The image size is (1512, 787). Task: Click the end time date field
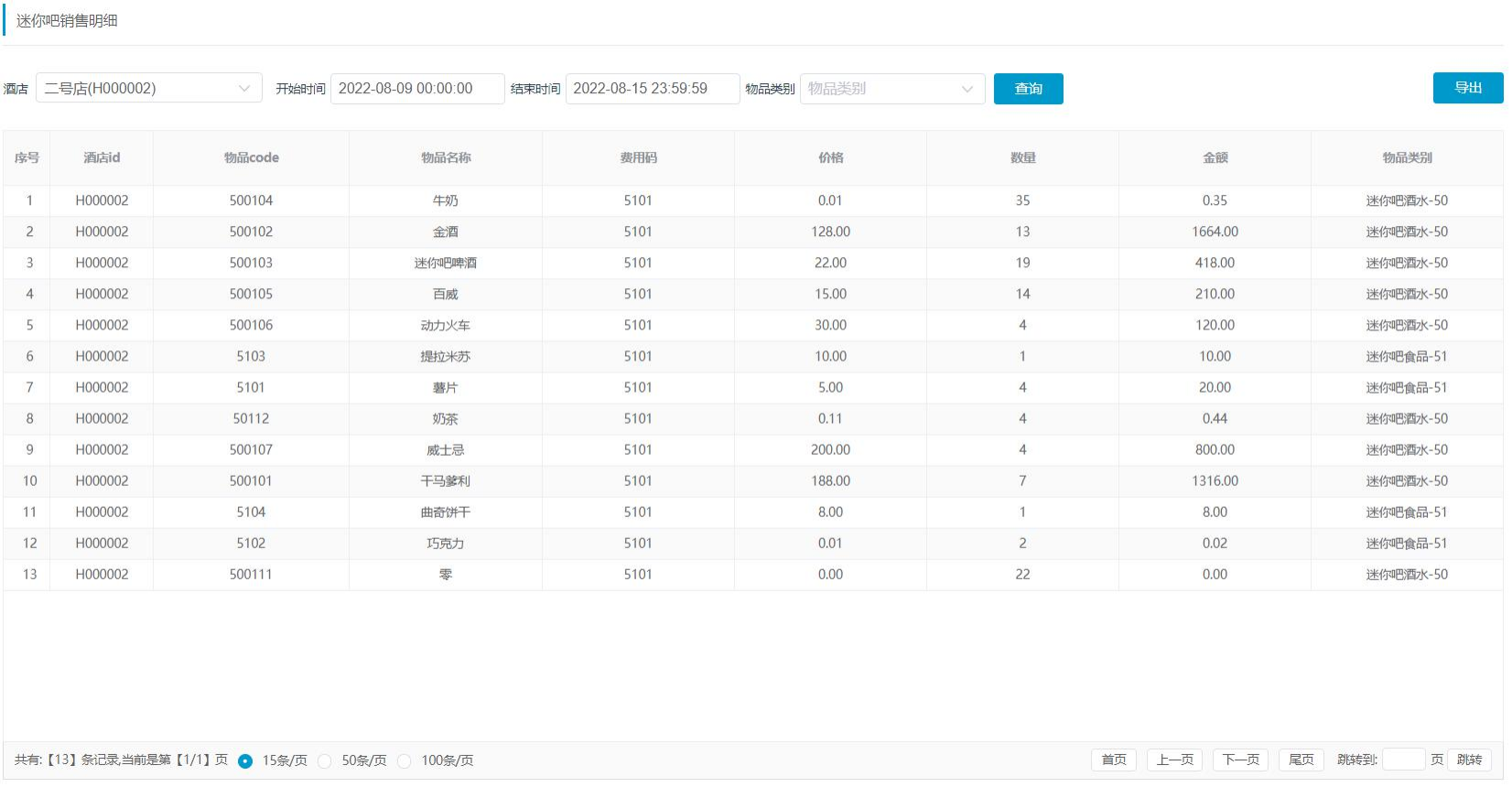(652, 89)
